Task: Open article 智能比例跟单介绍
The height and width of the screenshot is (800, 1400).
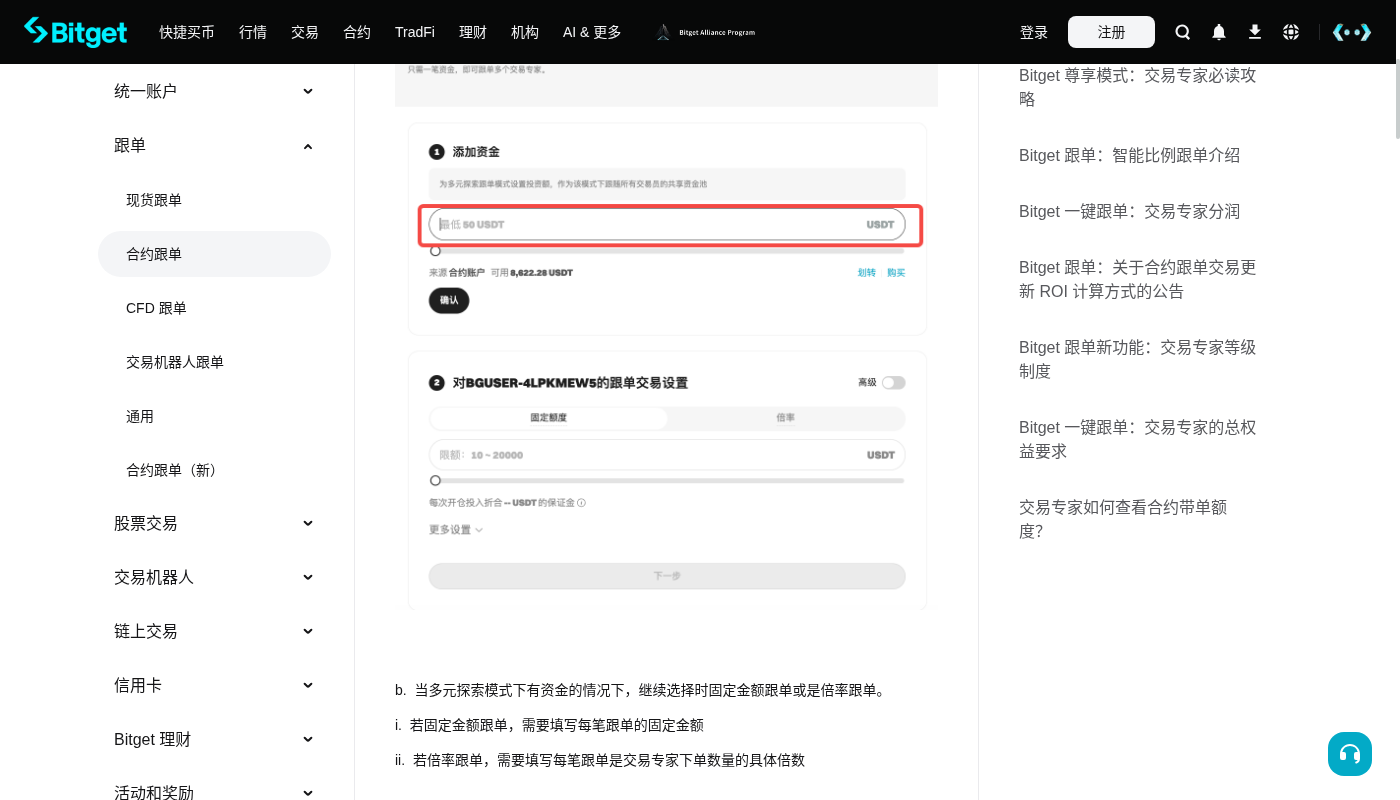Action: 1129,155
